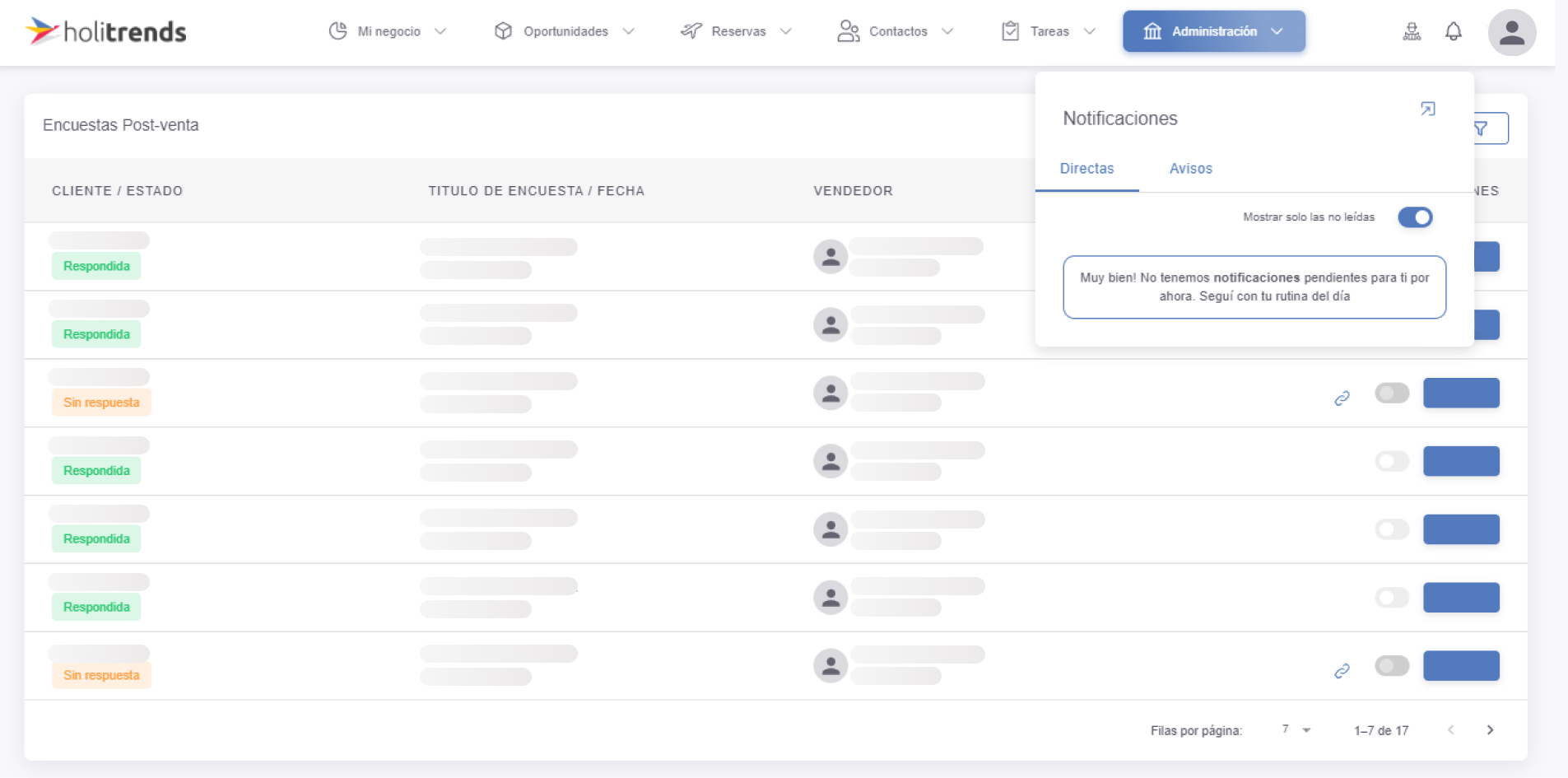Viewport: 1568px width, 778px height.
Task: Go to previous page of results
Action: (1451, 730)
